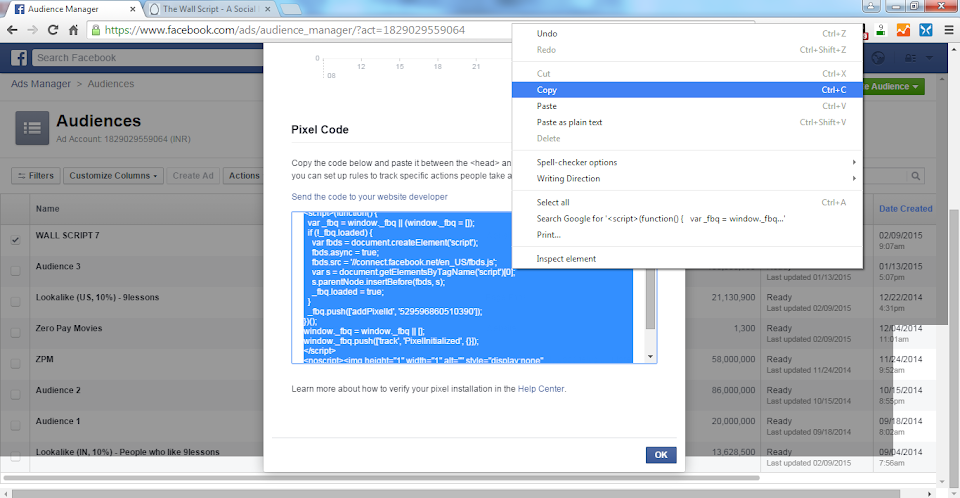
Task: Open the Help Center link
Action: [541, 389]
